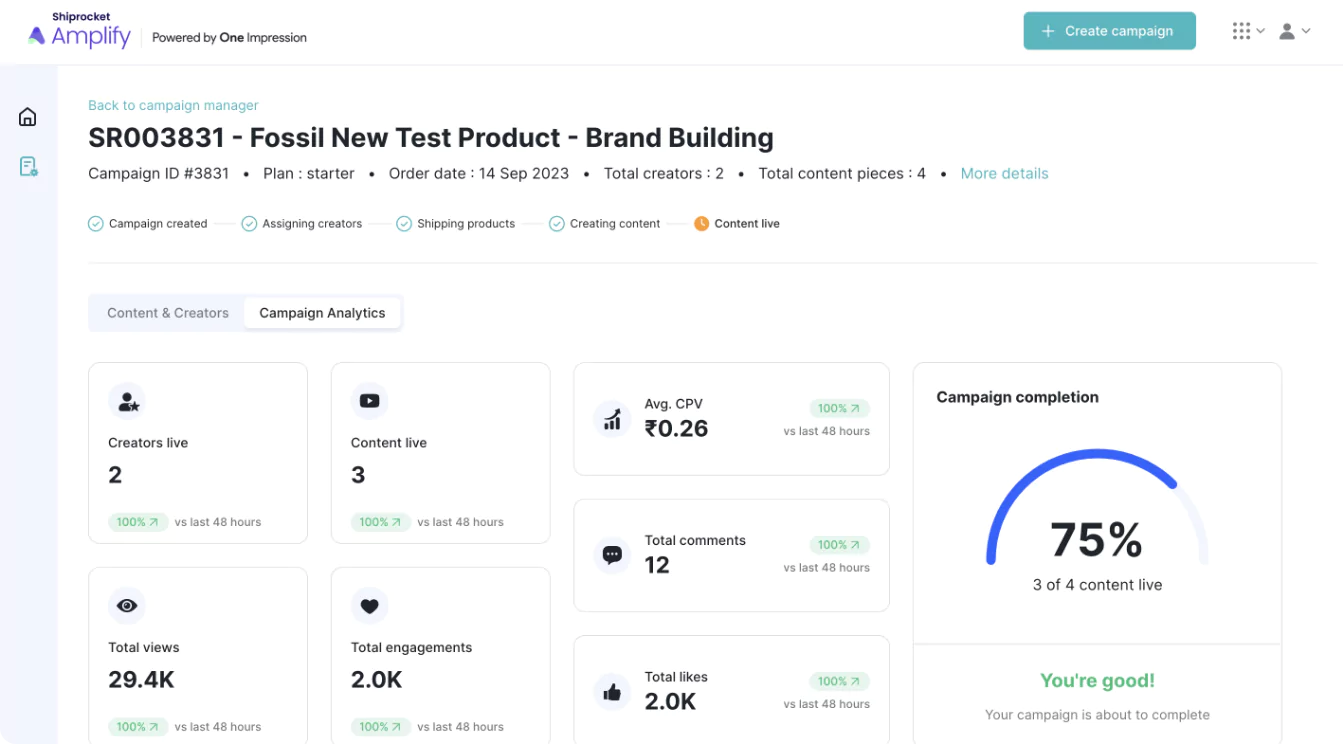Click the 100% badge under Content live
This screenshot has height=744, width=1343.
[x=380, y=522]
